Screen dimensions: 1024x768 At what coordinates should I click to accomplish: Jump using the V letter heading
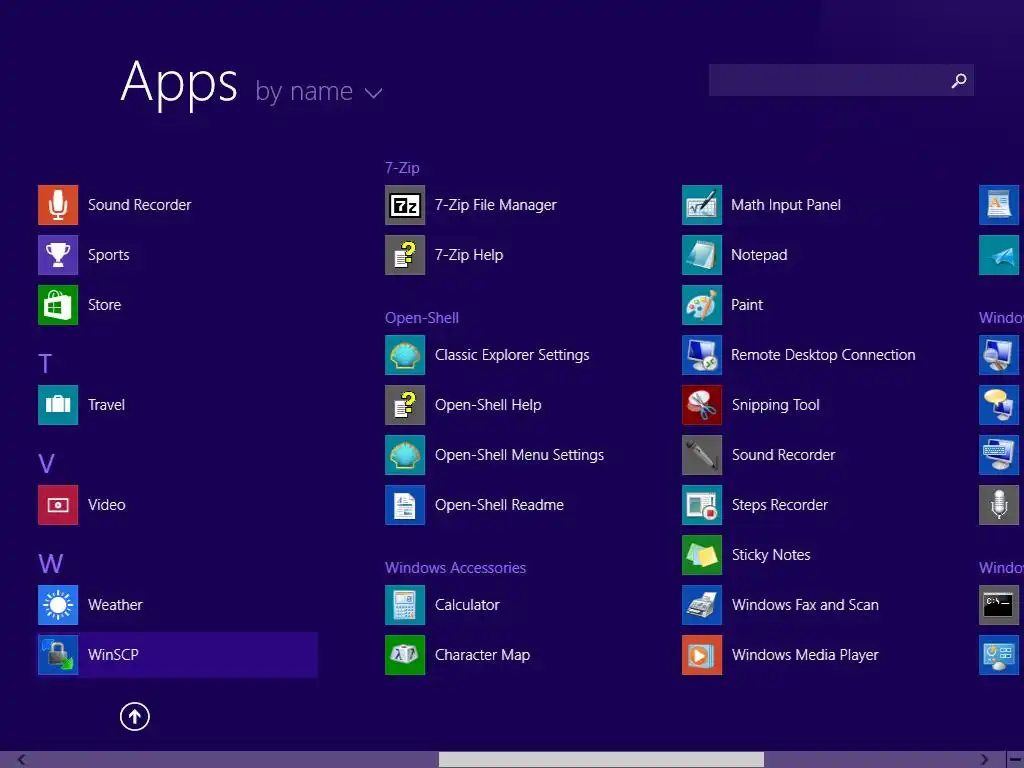(x=46, y=464)
